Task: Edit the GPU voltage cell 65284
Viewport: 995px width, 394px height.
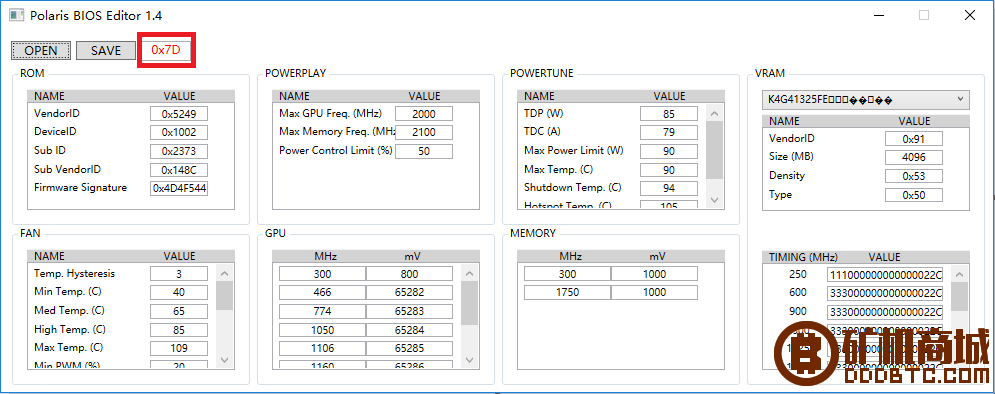Action: click(x=409, y=330)
